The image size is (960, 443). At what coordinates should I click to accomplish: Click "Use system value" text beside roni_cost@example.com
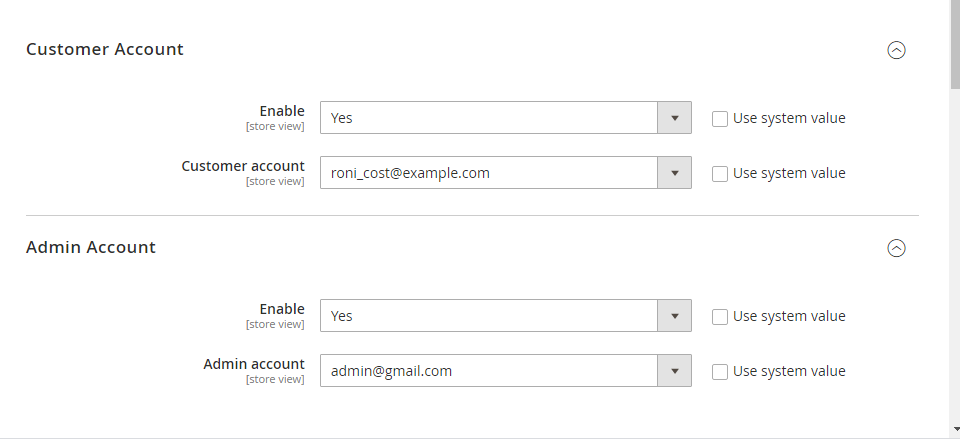point(789,173)
